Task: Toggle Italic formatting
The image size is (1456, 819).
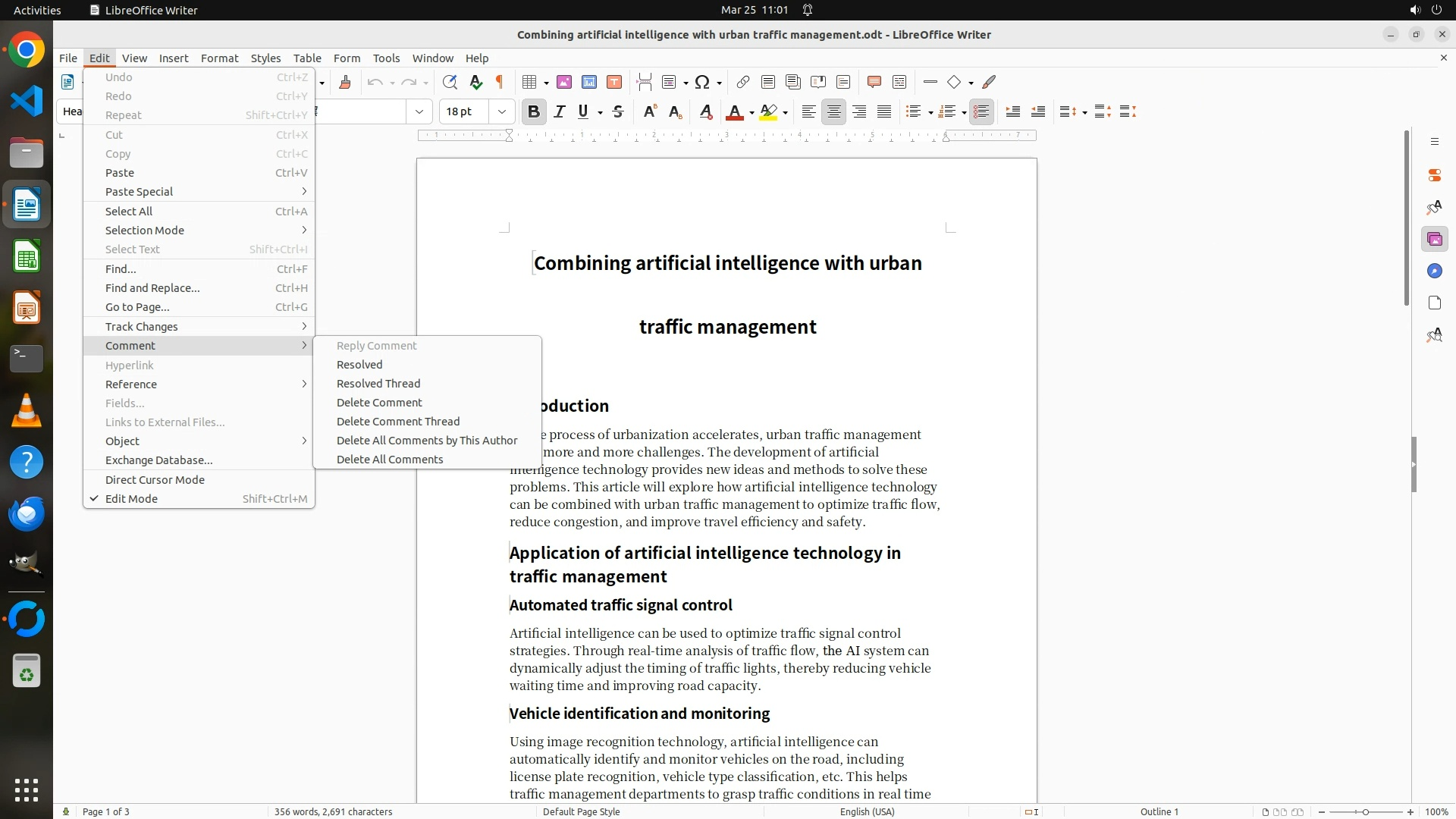Action: 559,111
